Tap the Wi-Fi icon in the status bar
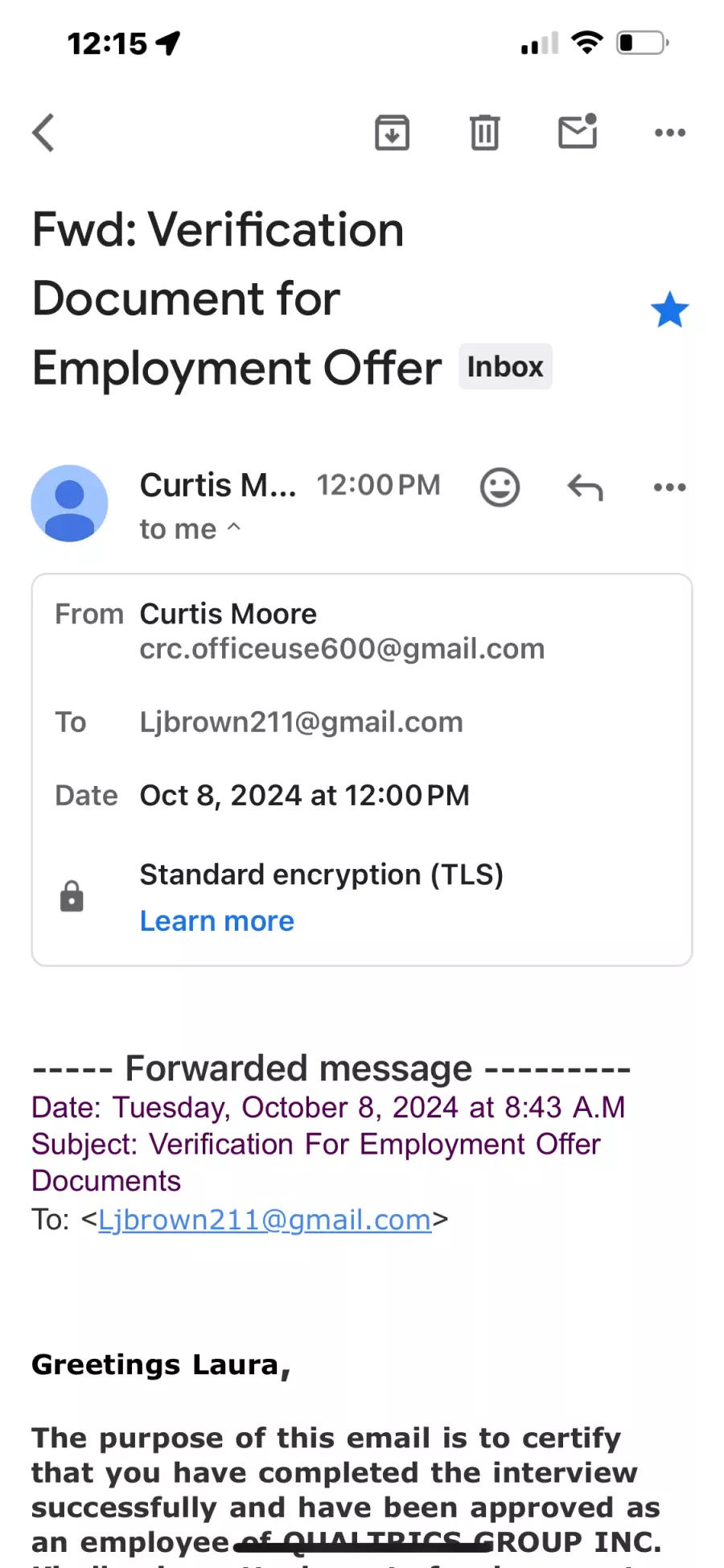The image size is (724, 1568). 587,43
